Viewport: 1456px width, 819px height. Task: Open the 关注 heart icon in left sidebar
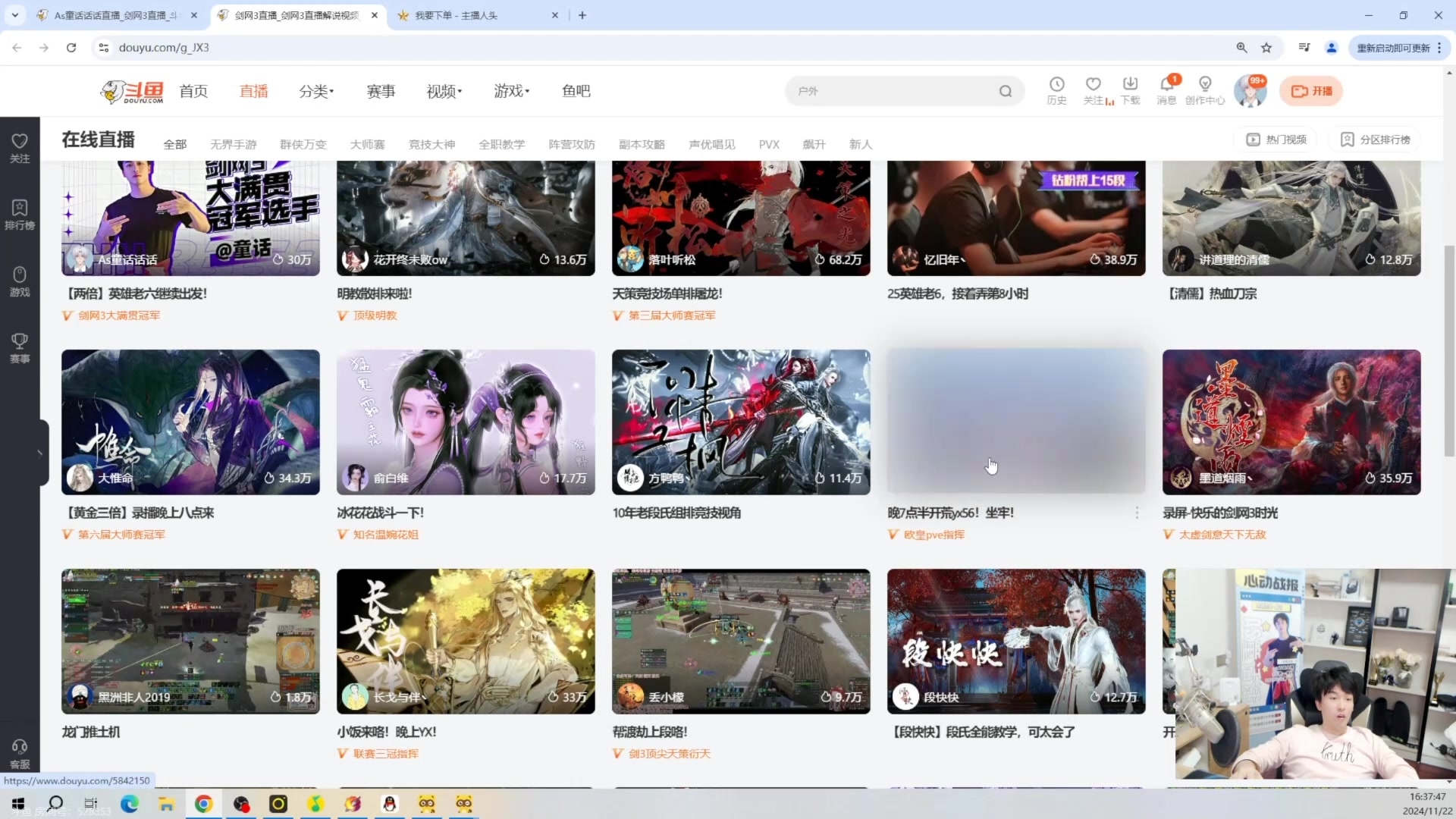(x=20, y=148)
